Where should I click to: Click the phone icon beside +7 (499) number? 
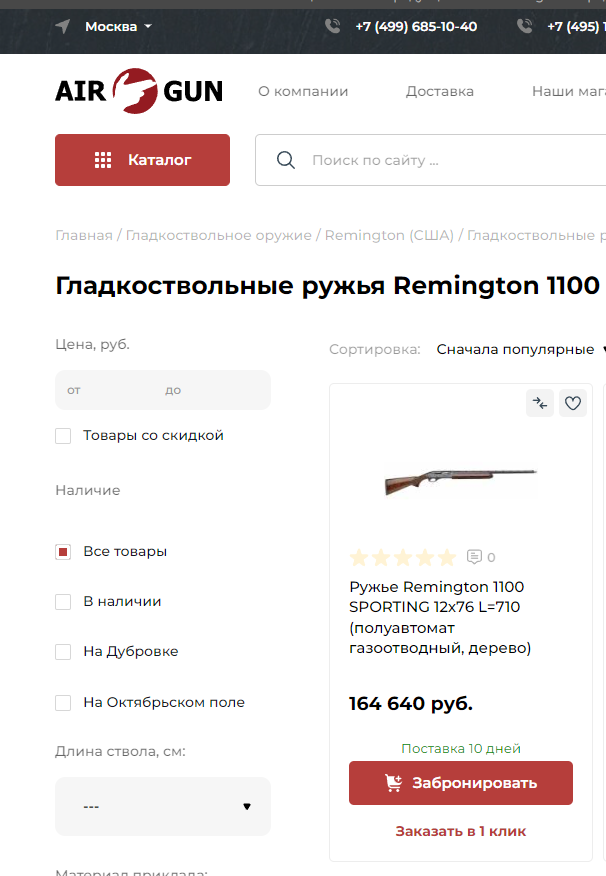click(333, 26)
